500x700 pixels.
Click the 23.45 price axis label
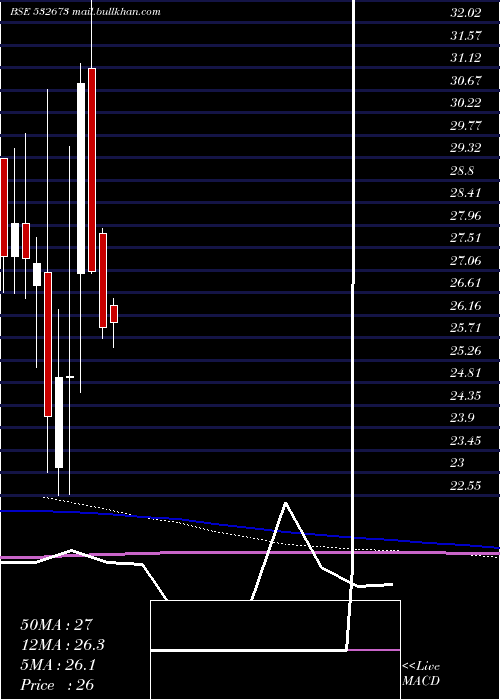(466, 441)
